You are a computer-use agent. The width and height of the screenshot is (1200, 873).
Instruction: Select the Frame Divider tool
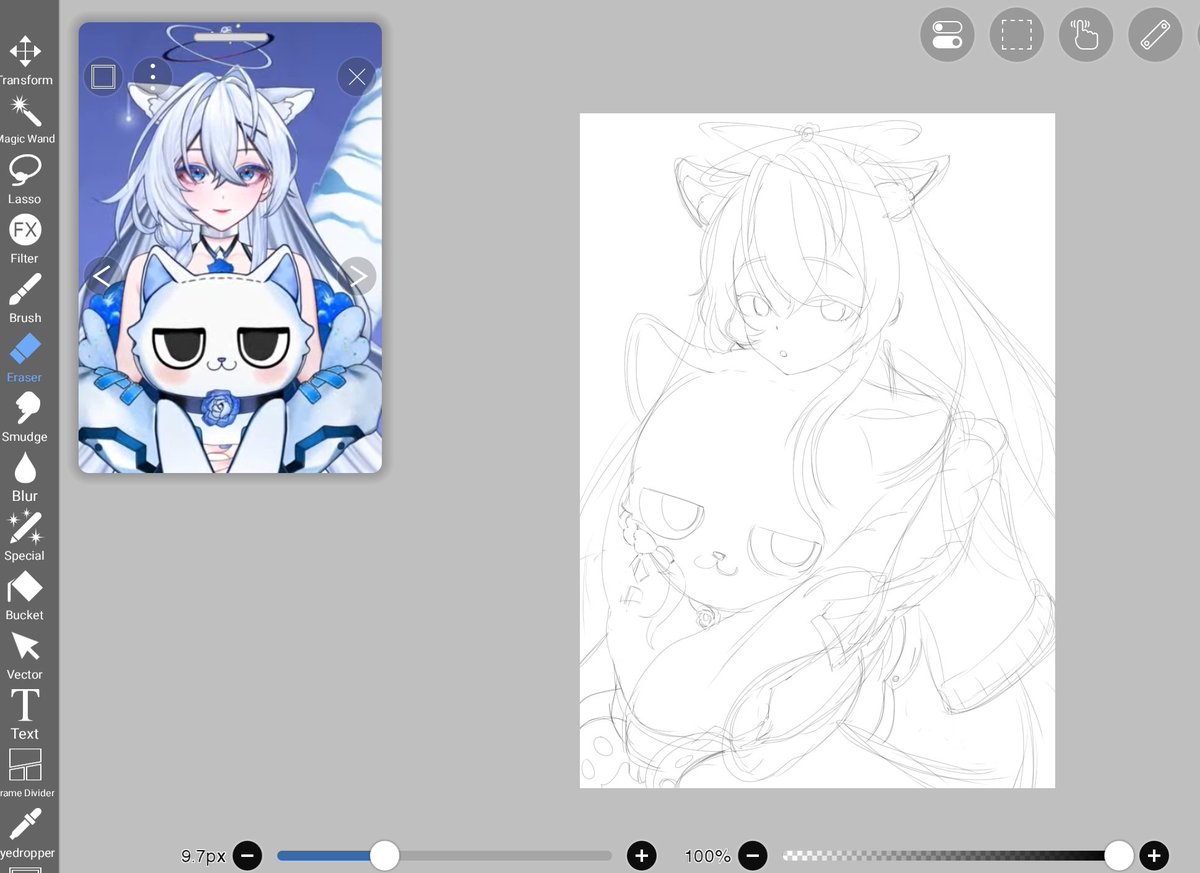pos(25,774)
